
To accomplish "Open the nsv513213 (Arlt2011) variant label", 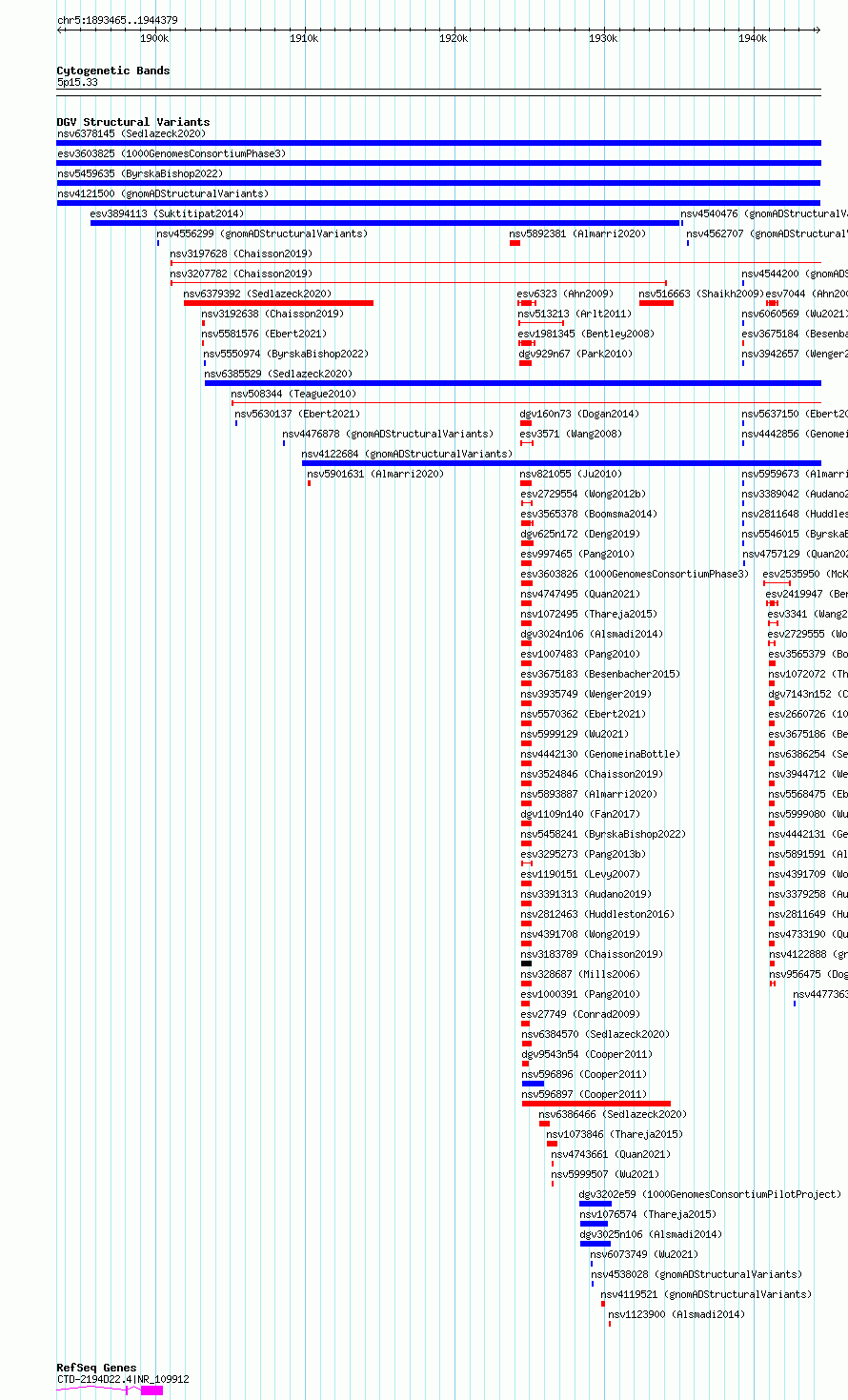I will tap(575, 314).
